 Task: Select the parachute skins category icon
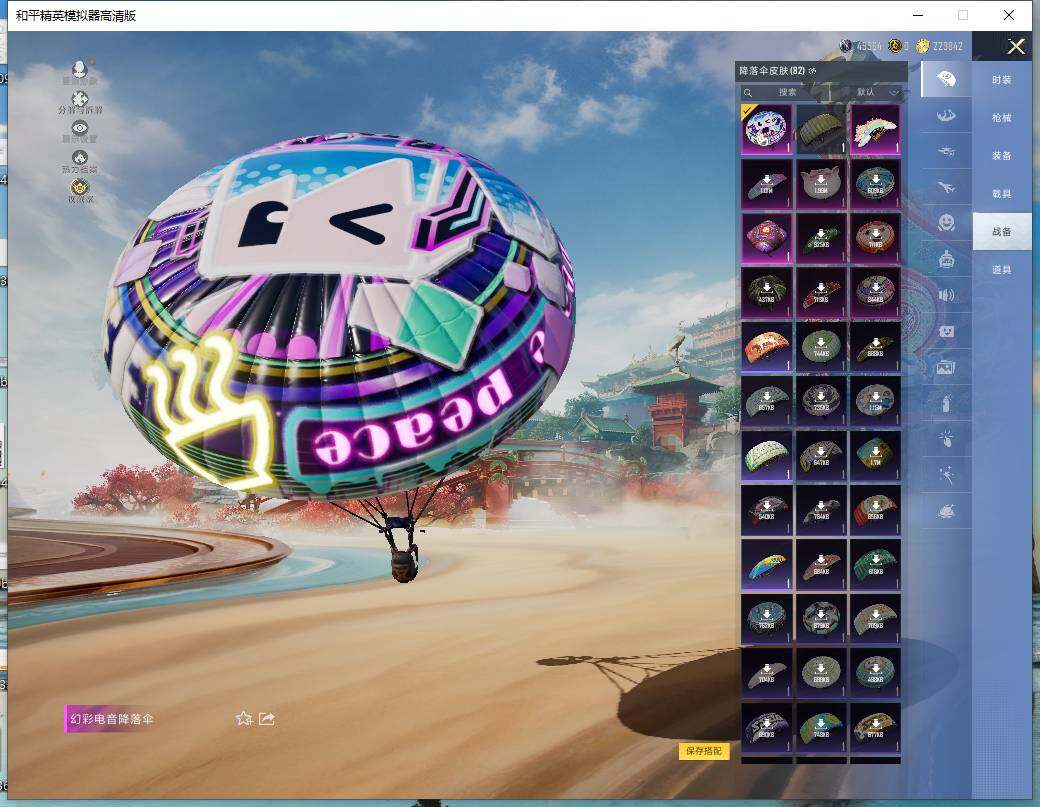946,80
